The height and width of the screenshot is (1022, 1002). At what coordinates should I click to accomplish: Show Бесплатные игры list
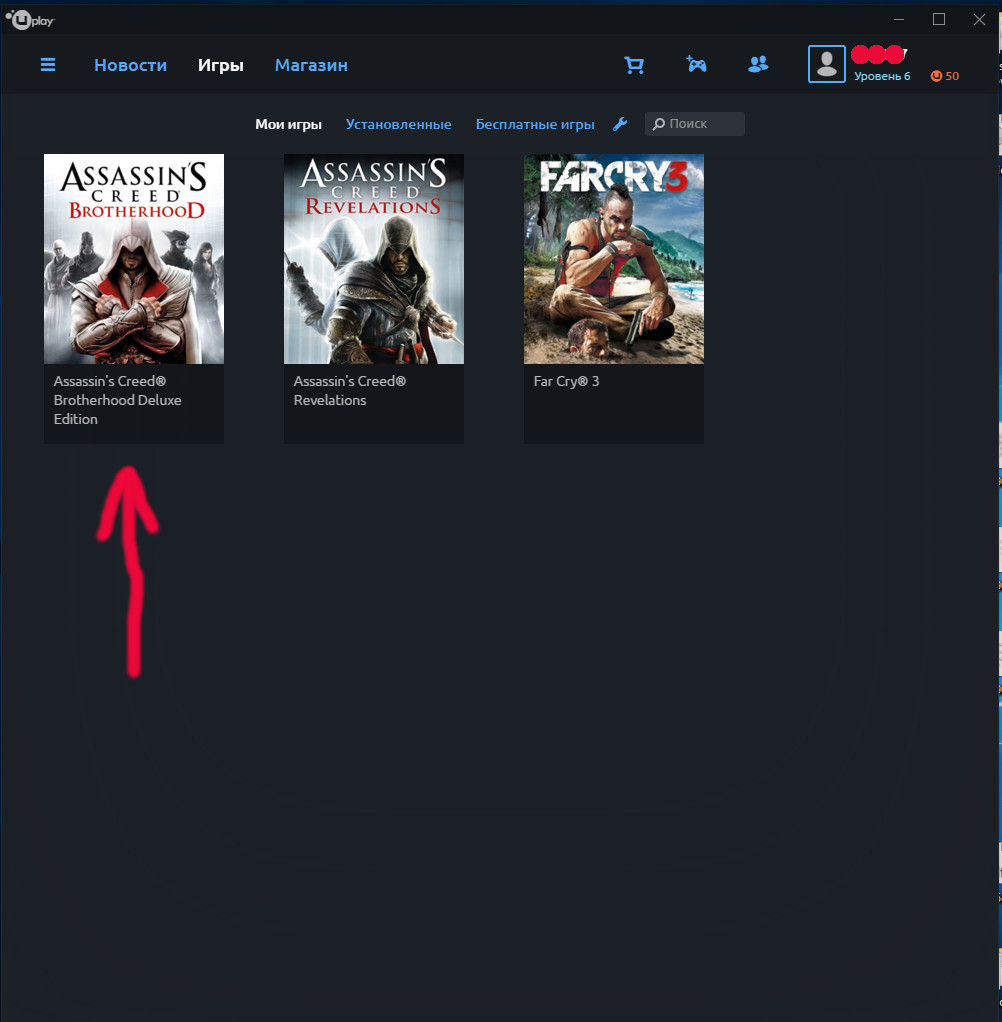tap(535, 124)
